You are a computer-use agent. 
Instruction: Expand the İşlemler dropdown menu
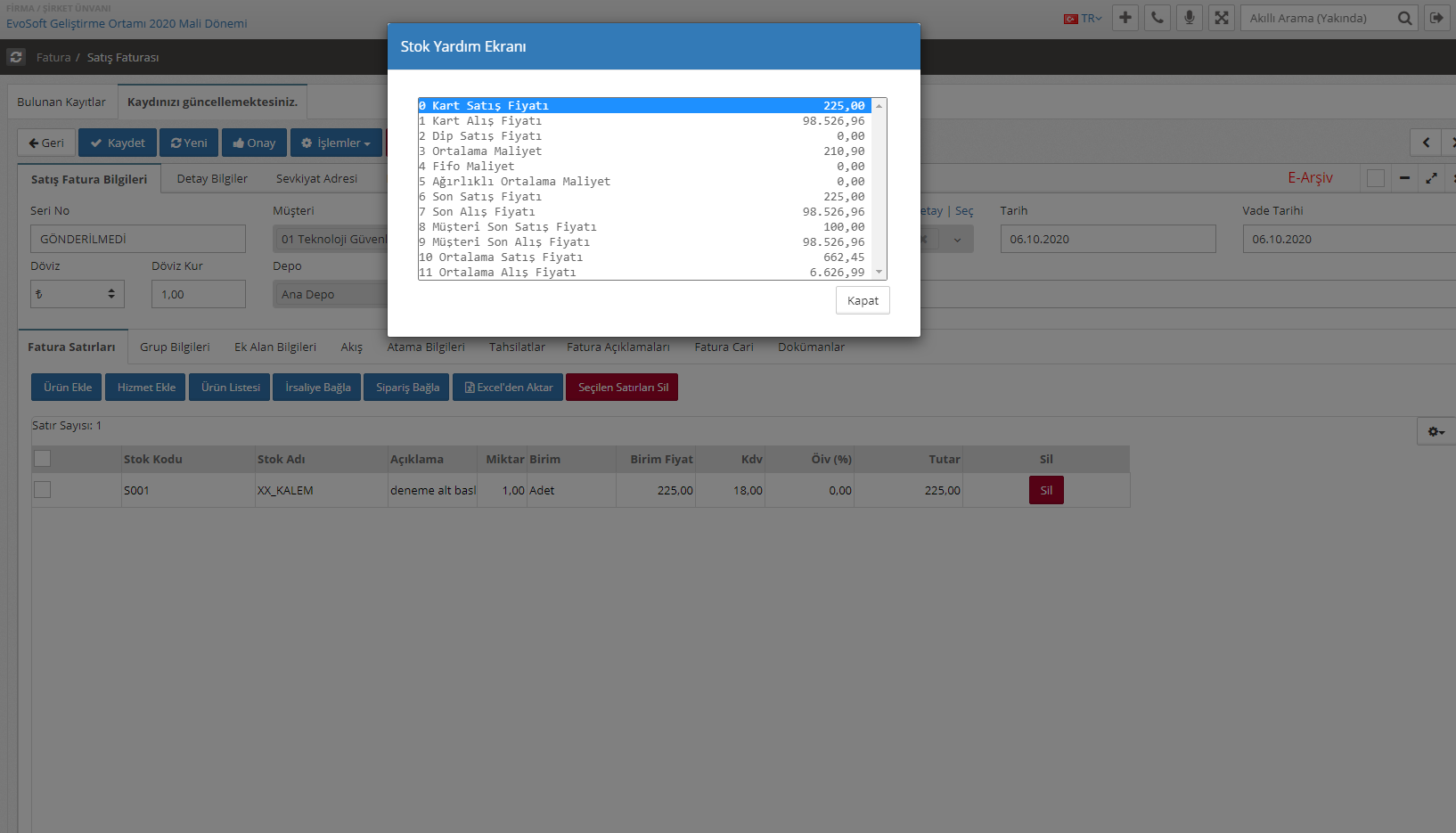[x=336, y=143]
